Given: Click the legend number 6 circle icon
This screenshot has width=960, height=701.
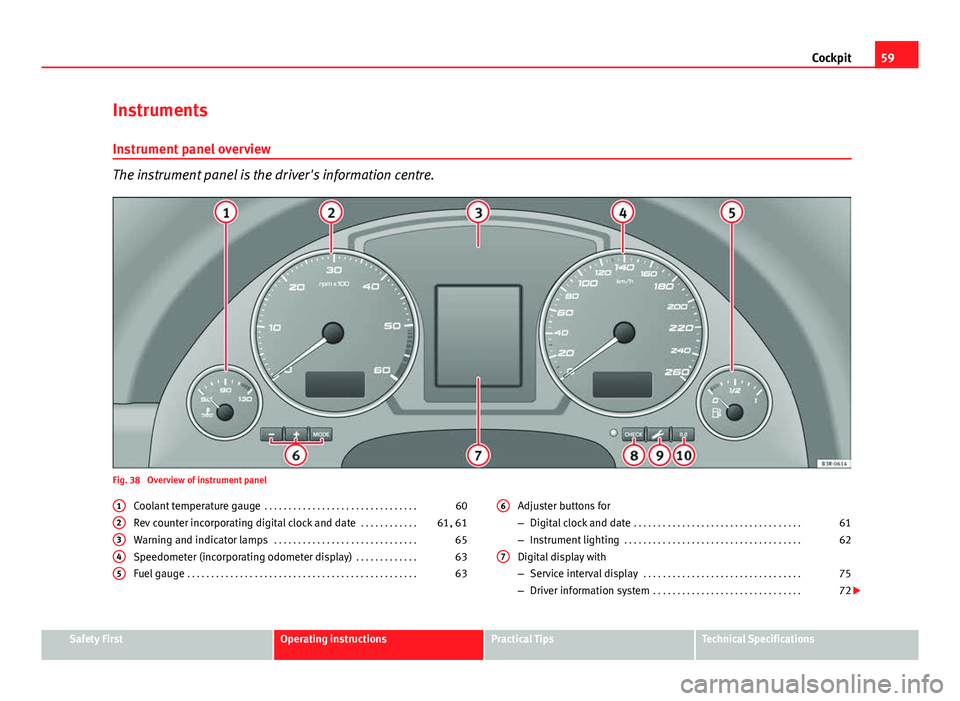Looking at the screenshot, I should tap(503, 506).
